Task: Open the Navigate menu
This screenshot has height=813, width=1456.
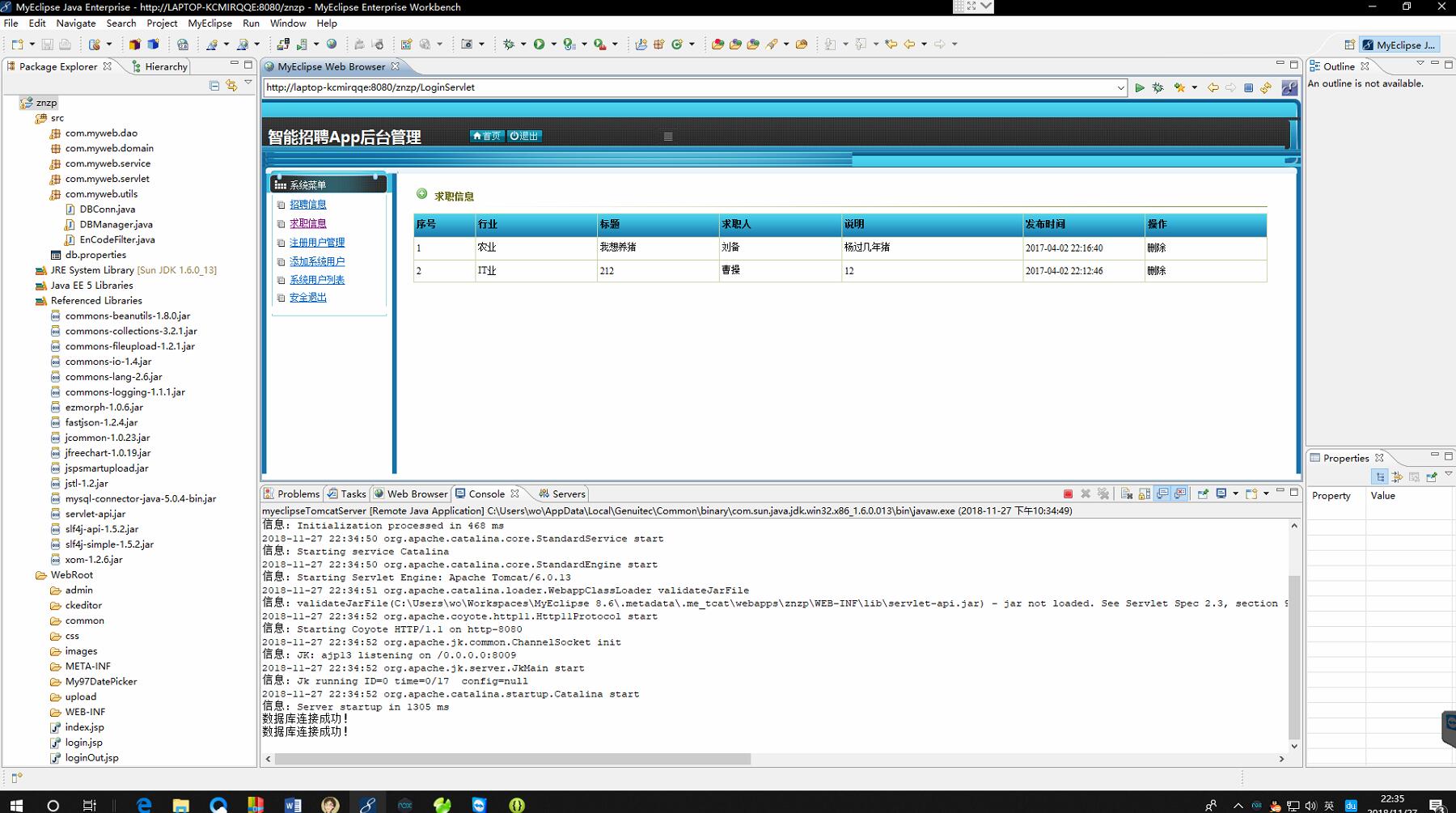Action: [x=76, y=23]
